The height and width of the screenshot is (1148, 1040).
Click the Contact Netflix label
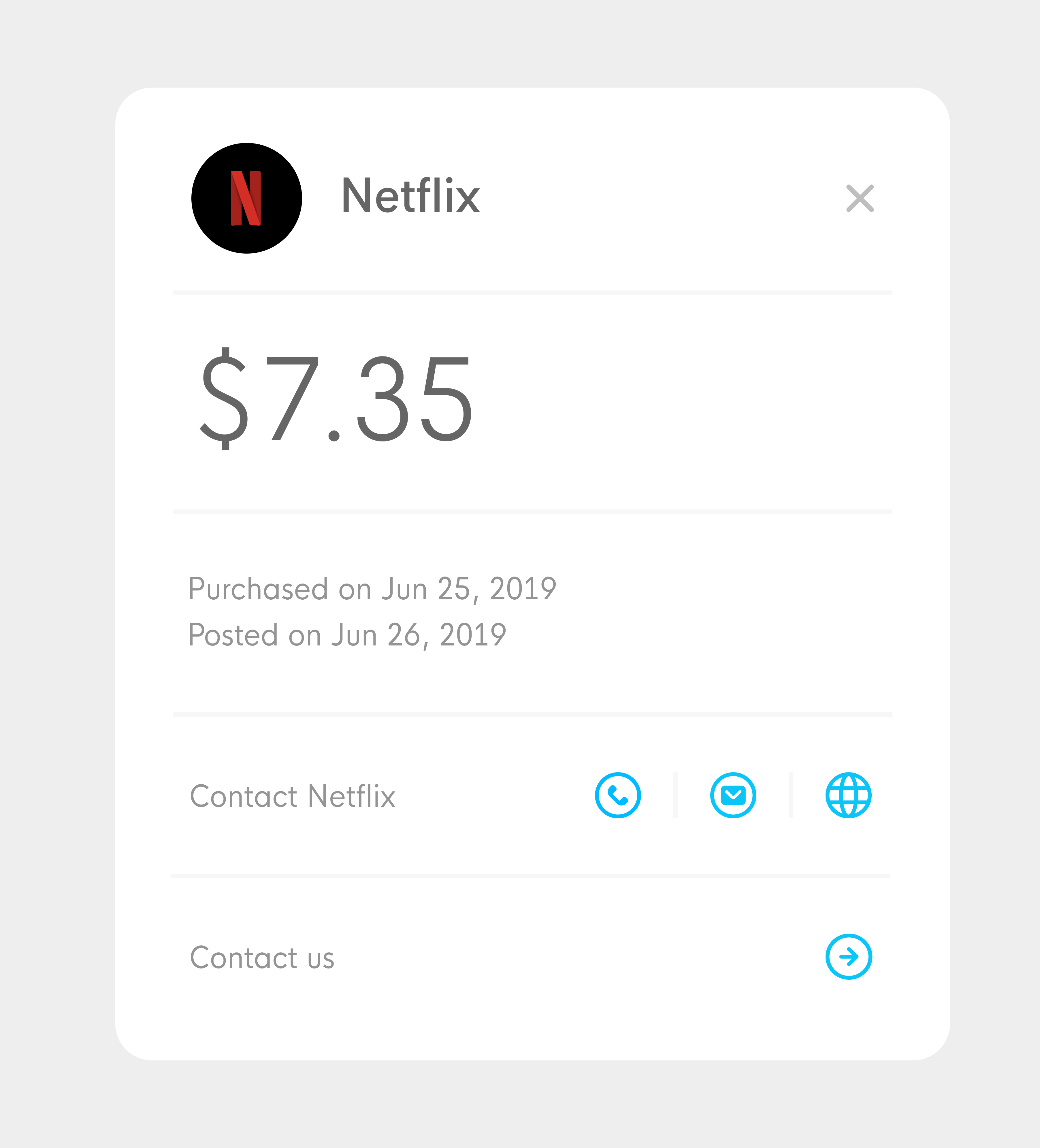(x=292, y=796)
